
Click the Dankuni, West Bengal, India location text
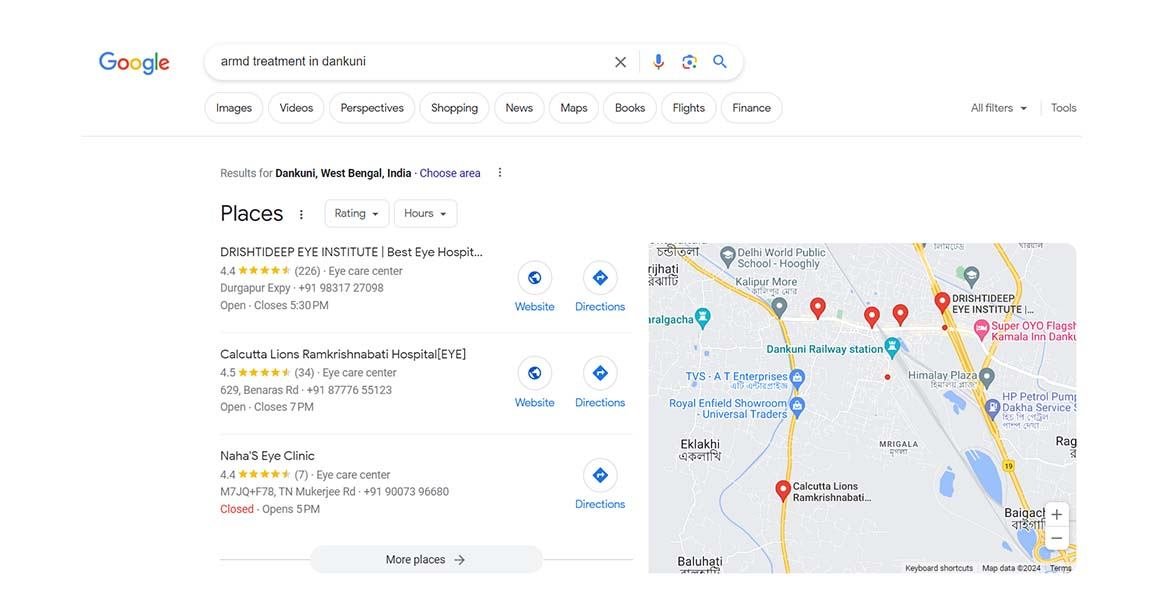click(x=343, y=173)
